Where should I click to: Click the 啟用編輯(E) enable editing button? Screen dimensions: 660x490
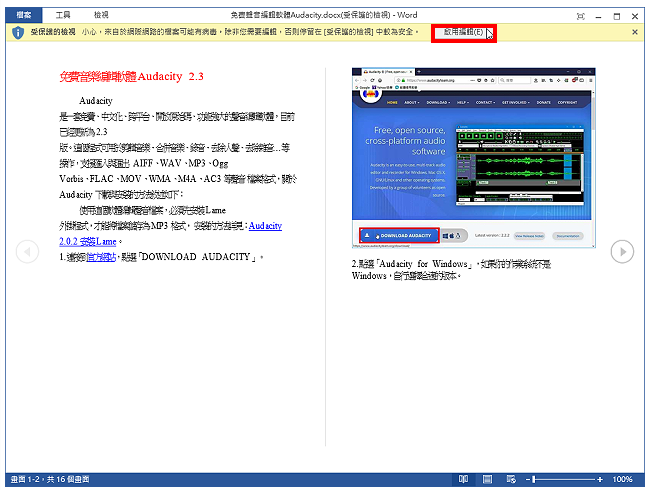point(463,32)
